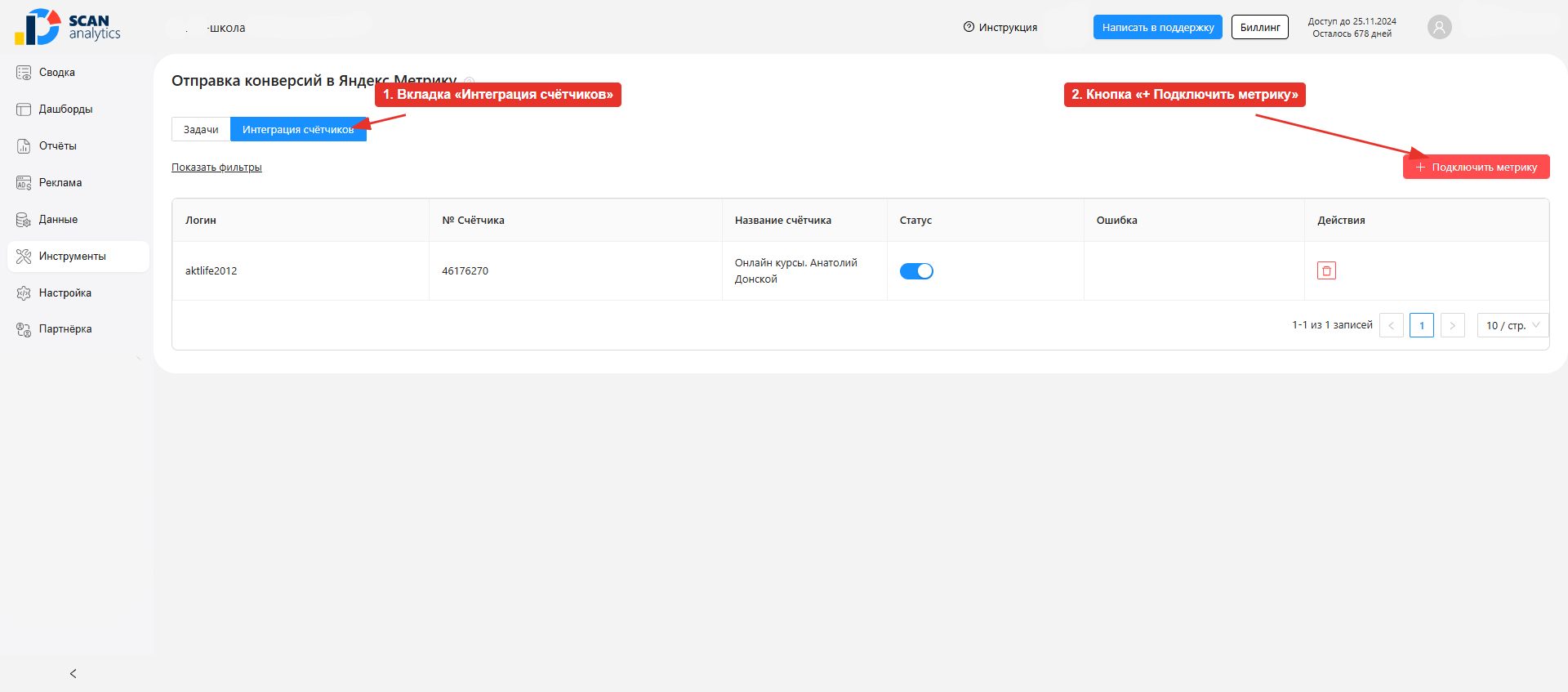The image size is (1568, 692).
Task: Open Реклама ads icon in sidebar
Action: [x=24, y=183]
